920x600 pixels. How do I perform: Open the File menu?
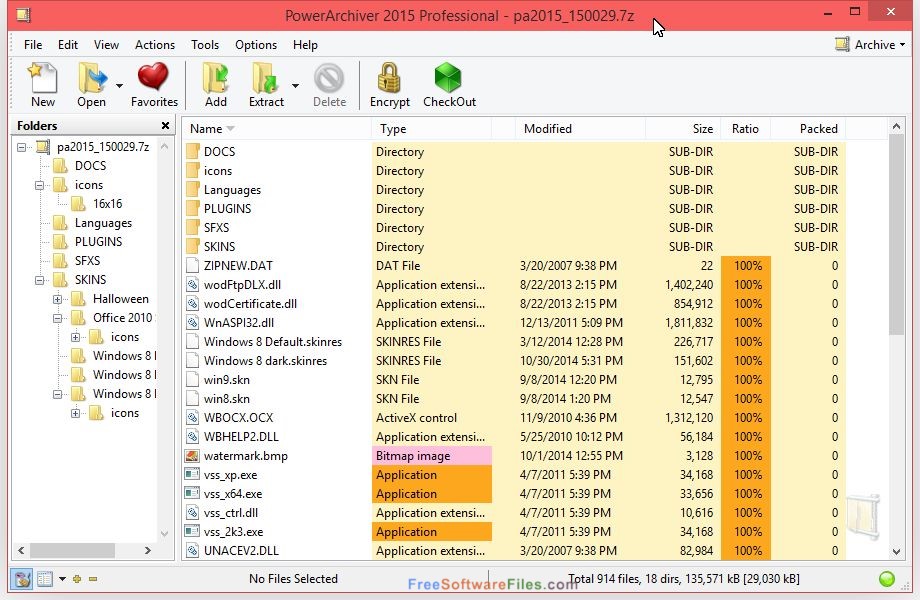pyautogui.click(x=33, y=45)
